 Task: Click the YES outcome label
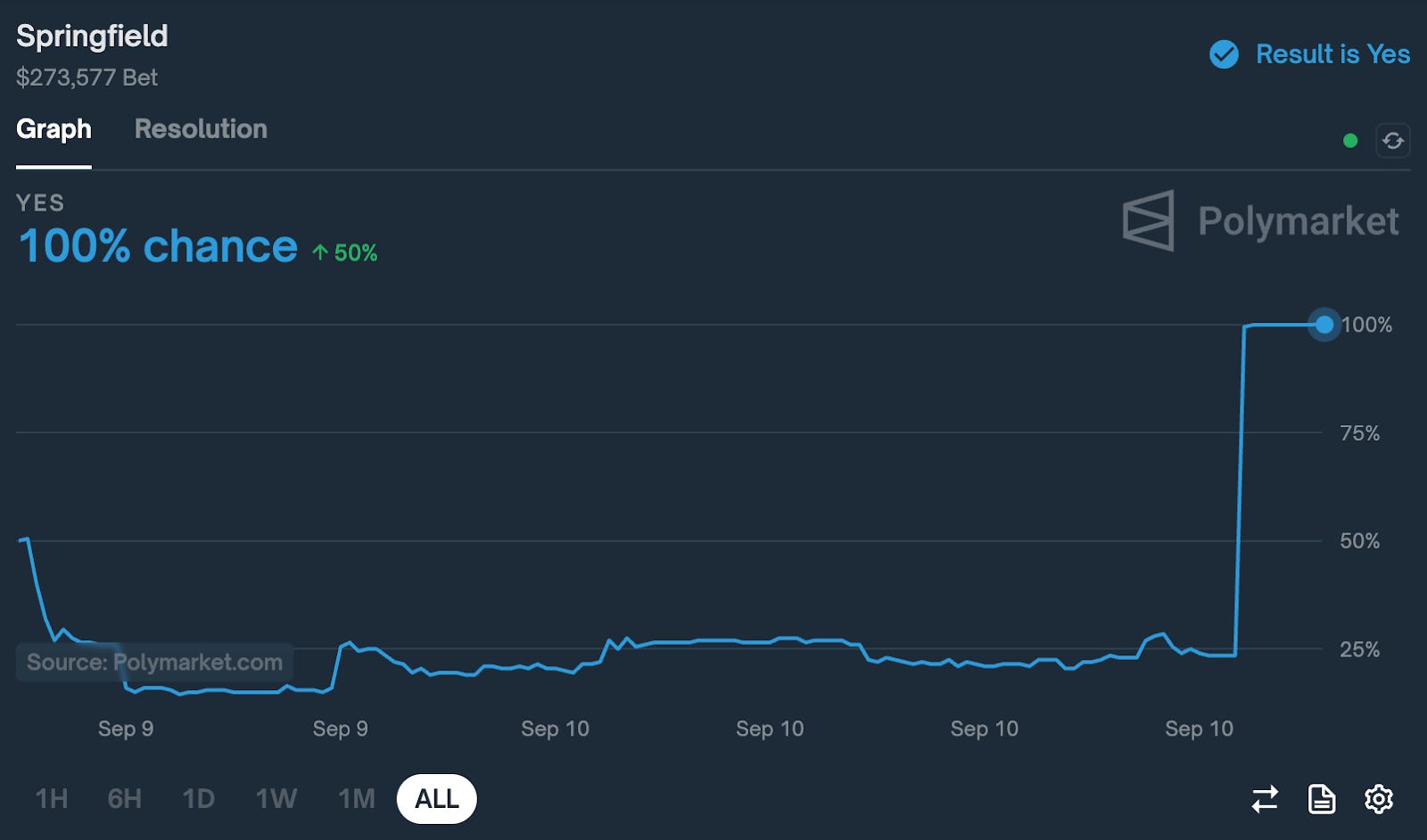click(x=40, y=203)
